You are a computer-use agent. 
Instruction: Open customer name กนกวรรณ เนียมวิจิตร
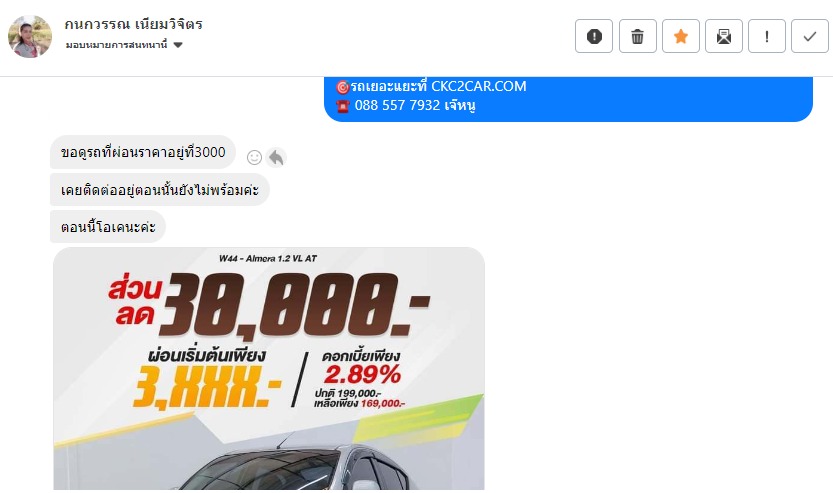[x=133, y=24]
